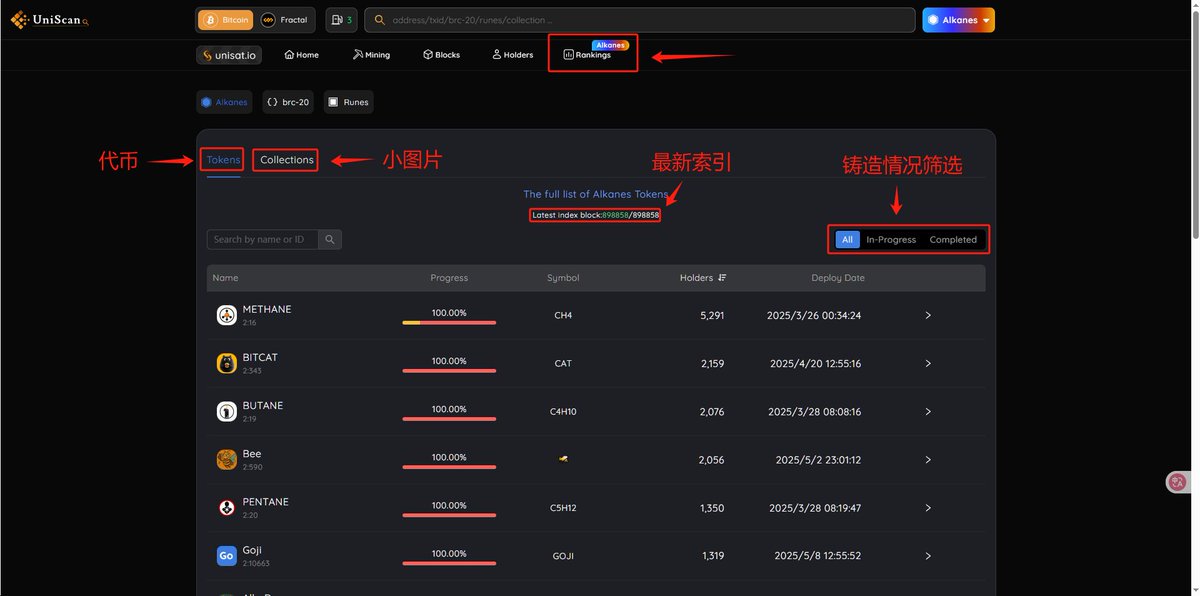The width and height of the screenshot is (1200, 596).
Task: Open the Blocks menu
Action: tap(442, 55)
